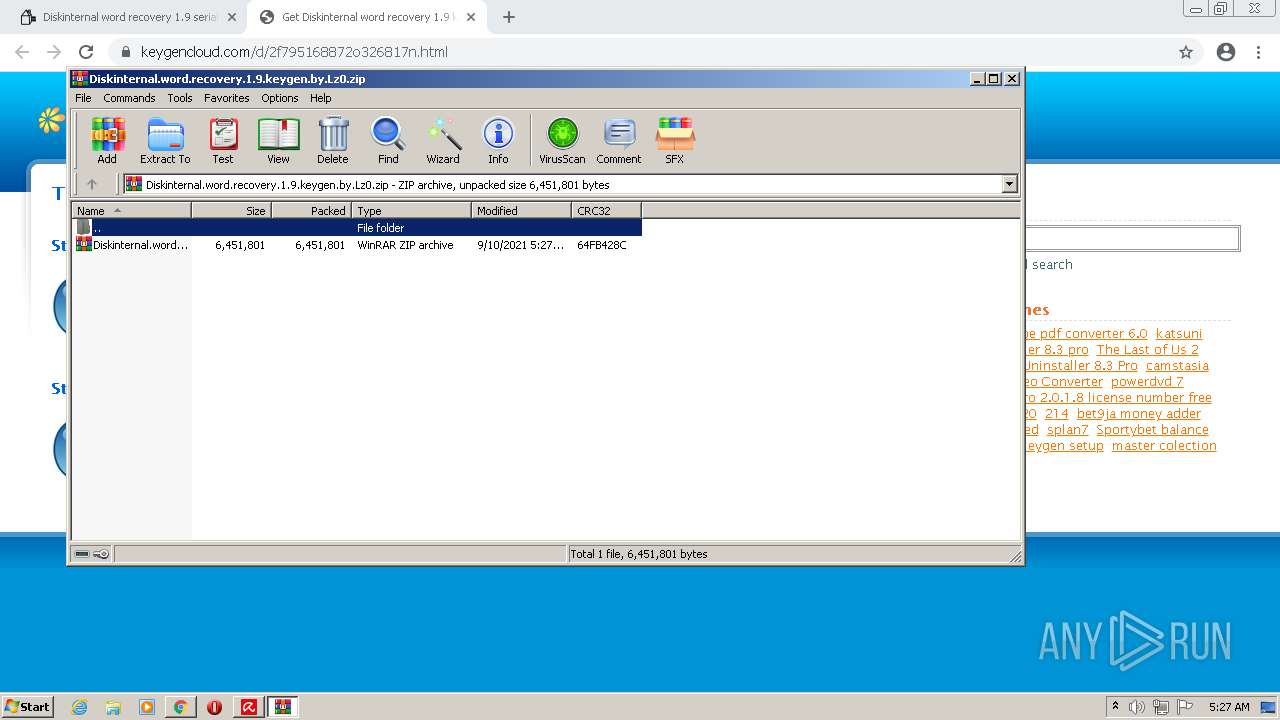
Task: Click the keygencloud.com address bar
Action: (294, 52)
